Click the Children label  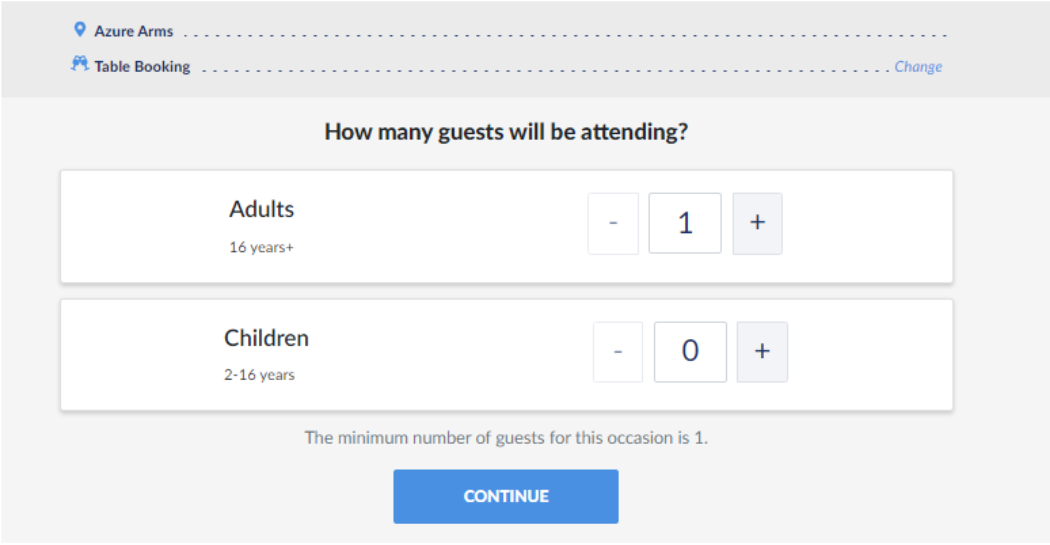point(267,338)
